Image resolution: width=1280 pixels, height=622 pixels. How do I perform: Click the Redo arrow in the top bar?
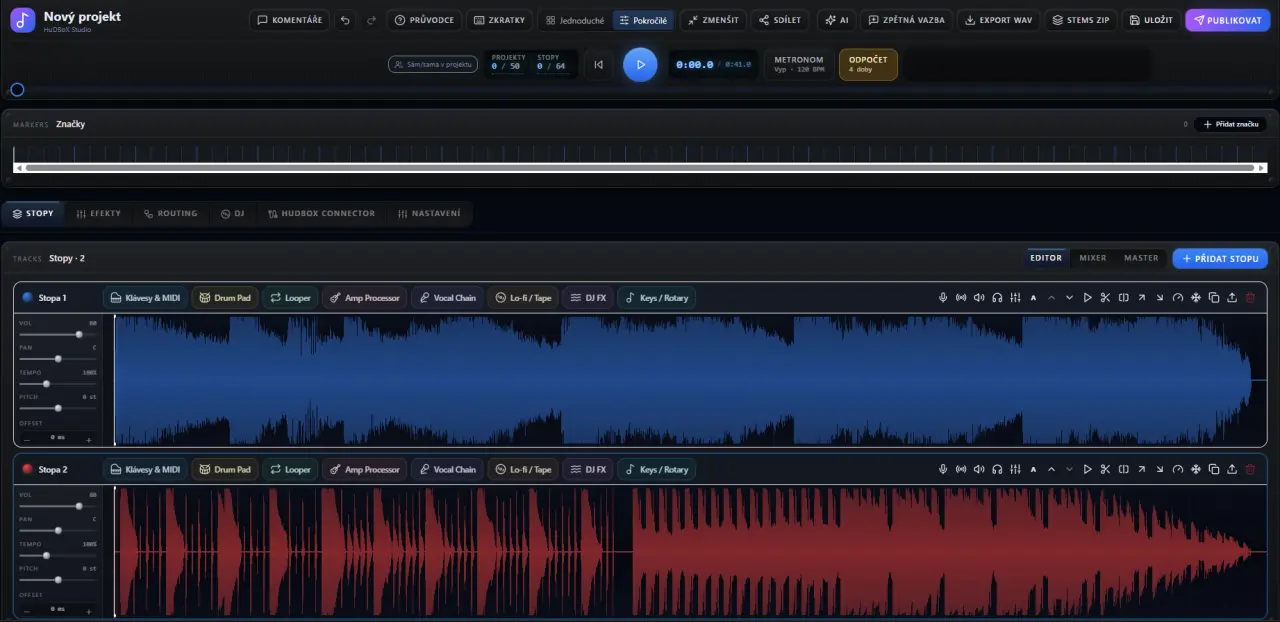[x=371, y=20]
